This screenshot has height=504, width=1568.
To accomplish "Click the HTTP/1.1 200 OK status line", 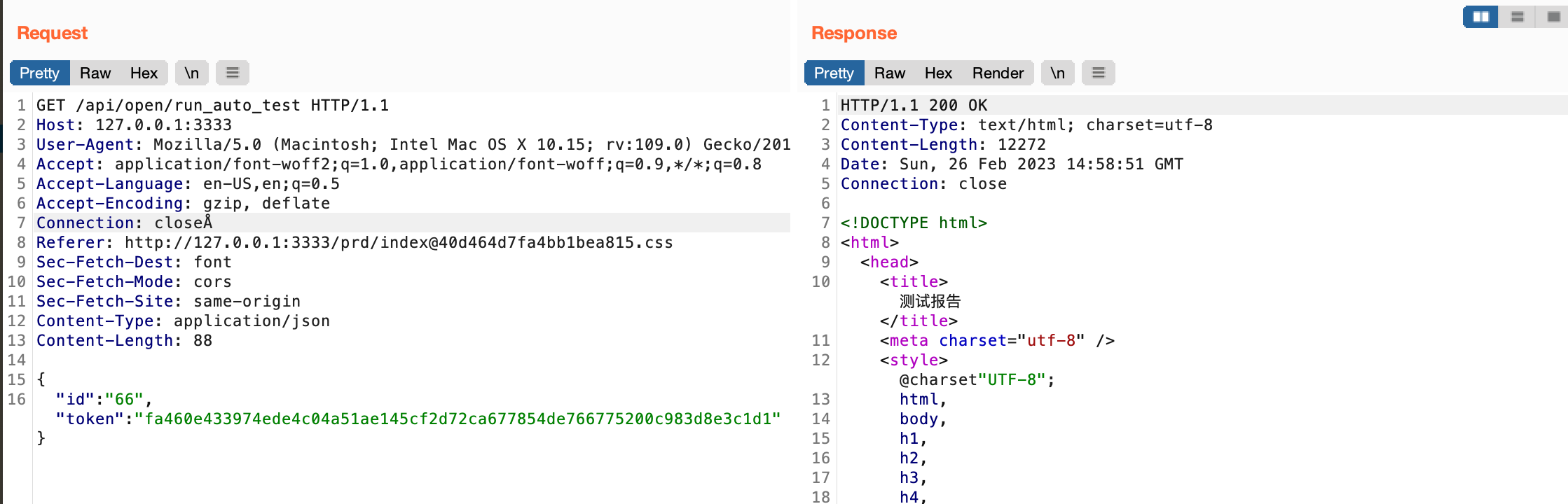I will click(914, 105).
